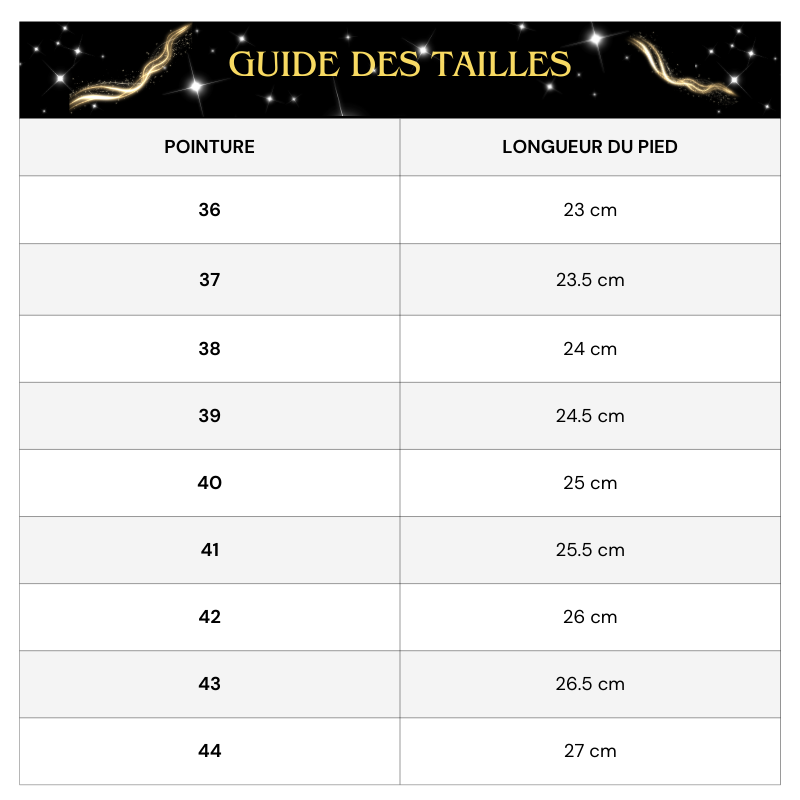Viewport: 800px width, 800px height.
Task: Choose size 43 row
Action: click(209, 684)
